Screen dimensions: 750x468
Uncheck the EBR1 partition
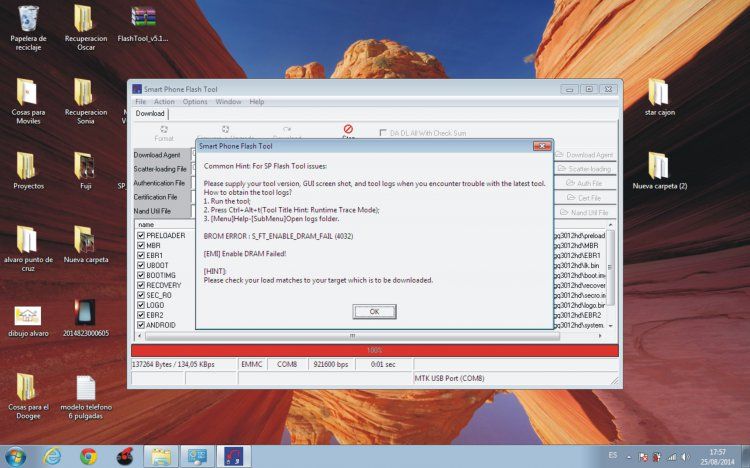141,256
